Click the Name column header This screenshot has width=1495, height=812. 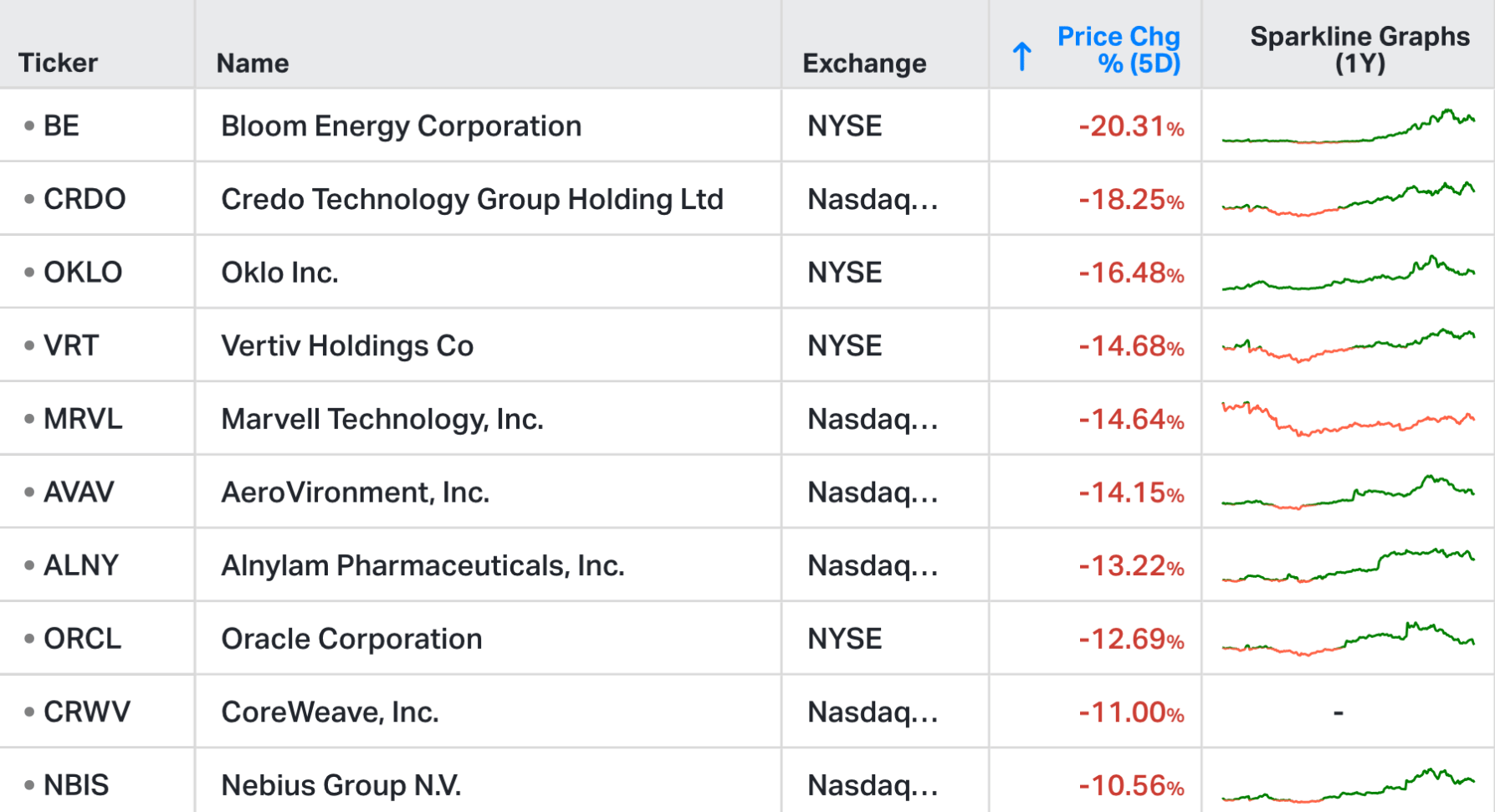253,63
